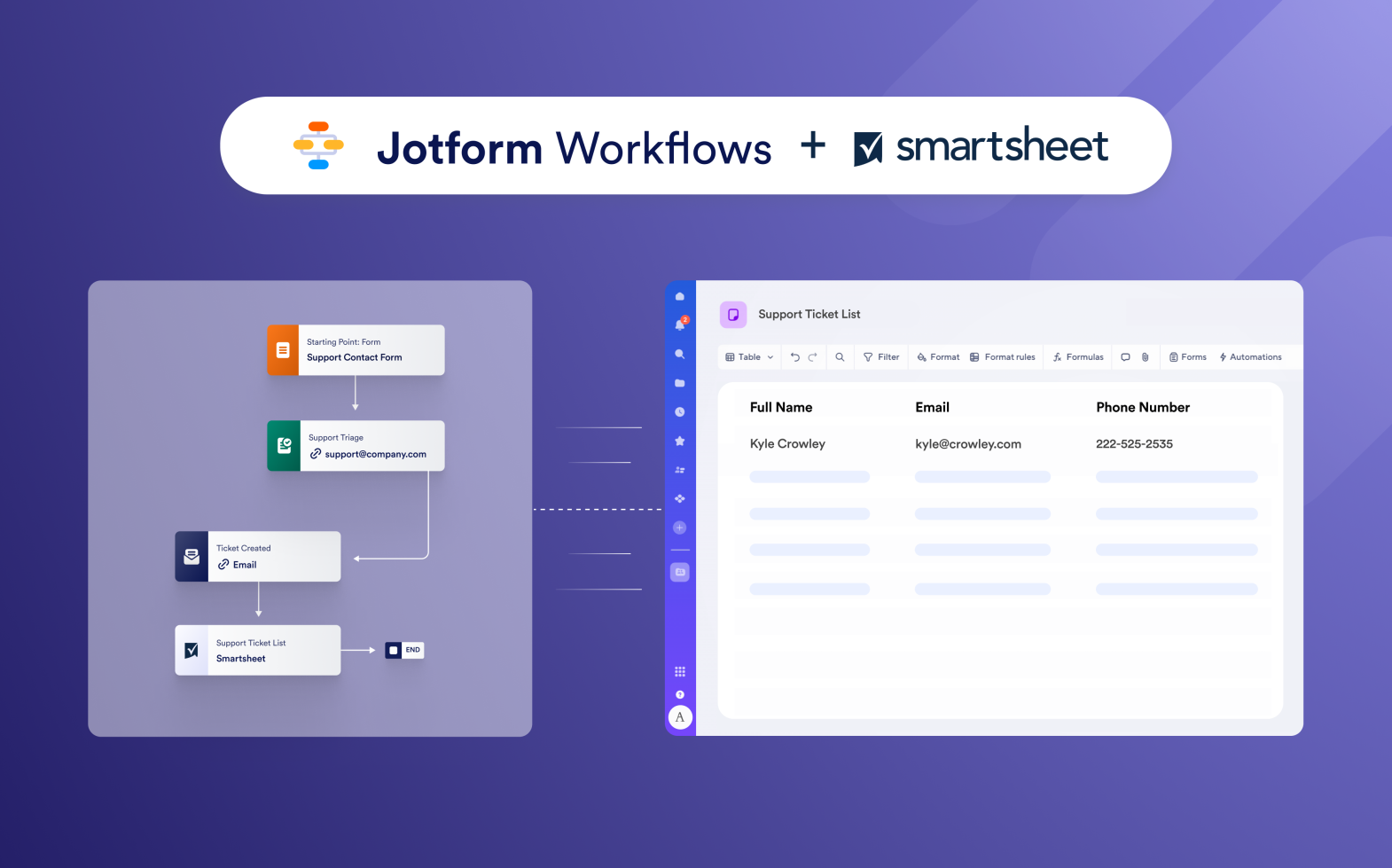
Task: Click the END node in workflow
Action: tap(404, 650)
